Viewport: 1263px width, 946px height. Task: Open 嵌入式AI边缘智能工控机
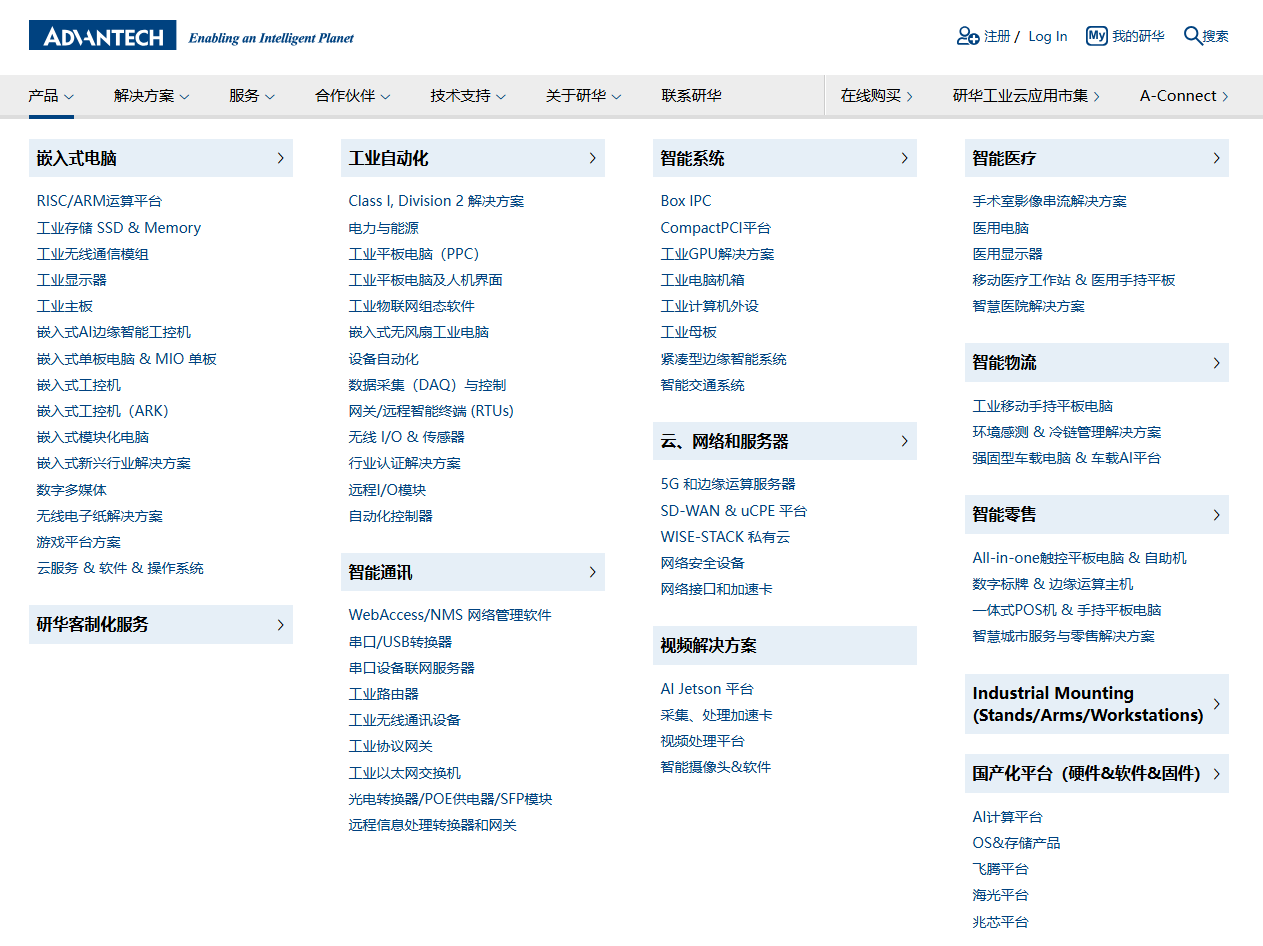click(114, 332)
